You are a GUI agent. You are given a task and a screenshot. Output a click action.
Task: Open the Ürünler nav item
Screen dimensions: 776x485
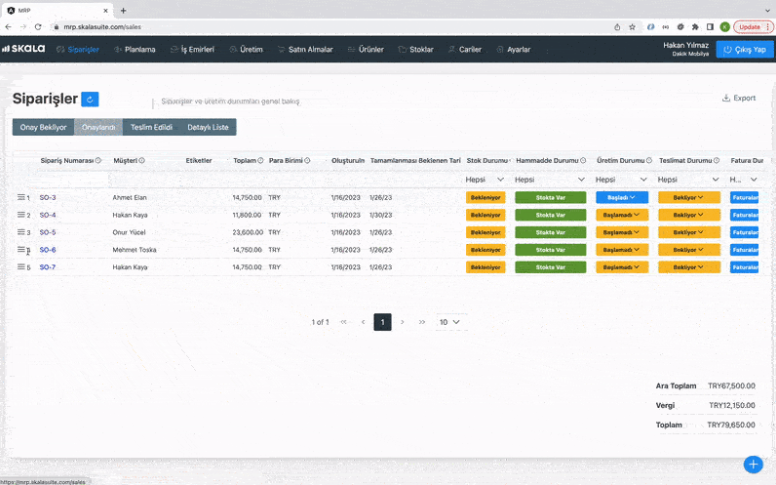[x=365, y=49]
